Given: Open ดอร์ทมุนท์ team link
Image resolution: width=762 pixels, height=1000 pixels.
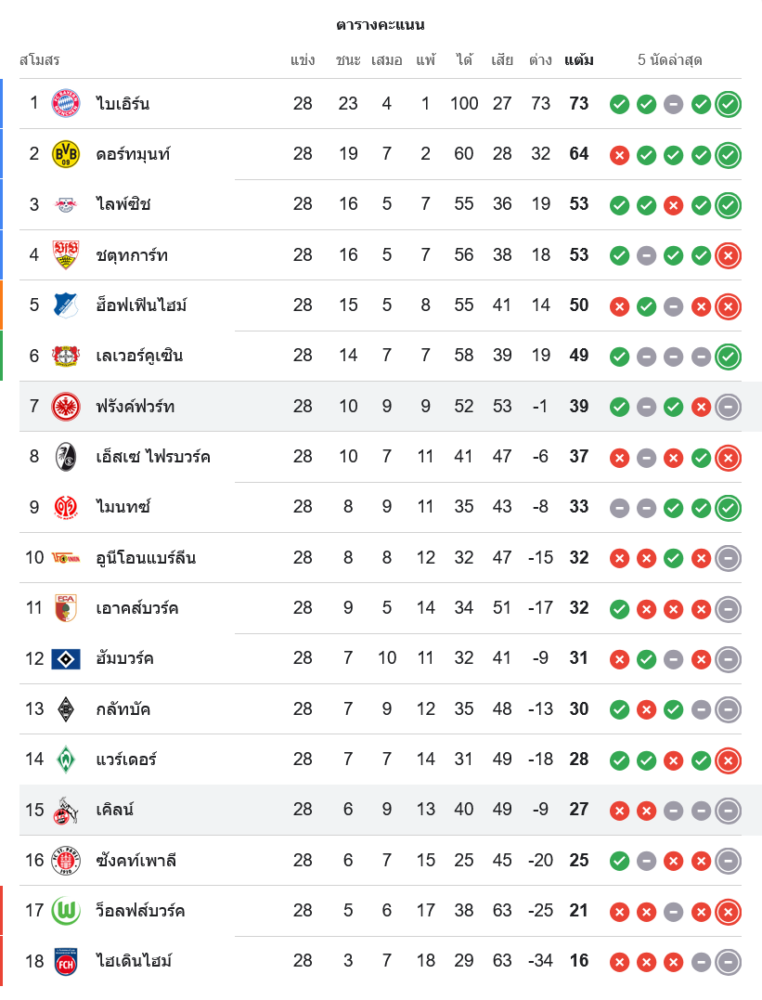Looking at the screenshot, I should (133, 154).
